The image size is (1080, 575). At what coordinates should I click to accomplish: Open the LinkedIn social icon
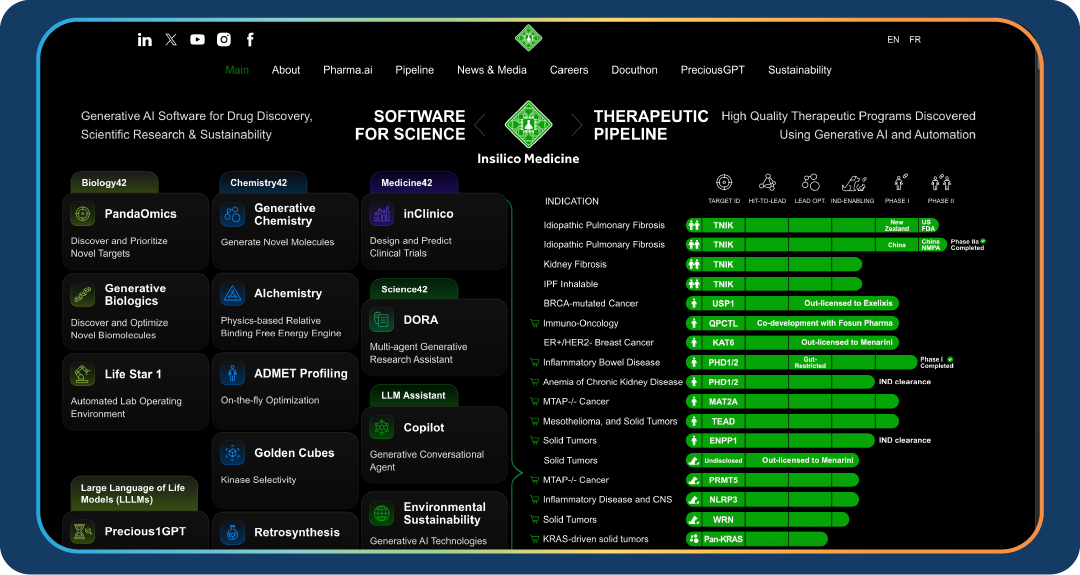(x=145, y=40)
